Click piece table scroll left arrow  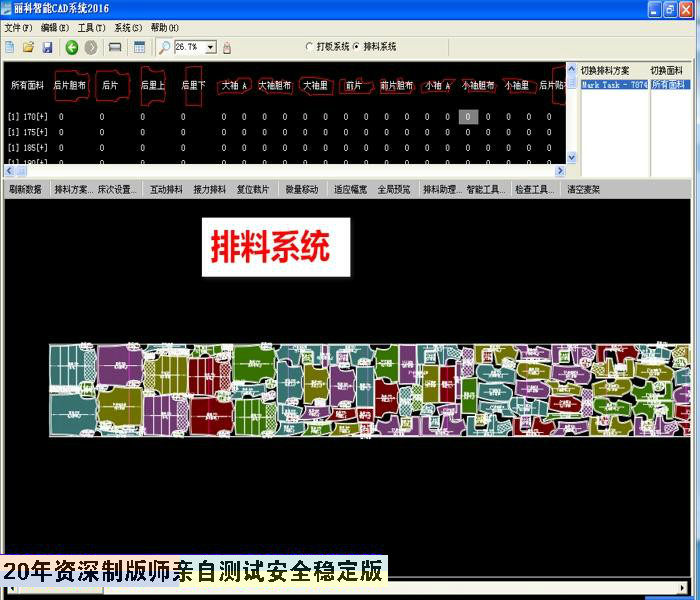pyautogui.click(x=10, y=171)
